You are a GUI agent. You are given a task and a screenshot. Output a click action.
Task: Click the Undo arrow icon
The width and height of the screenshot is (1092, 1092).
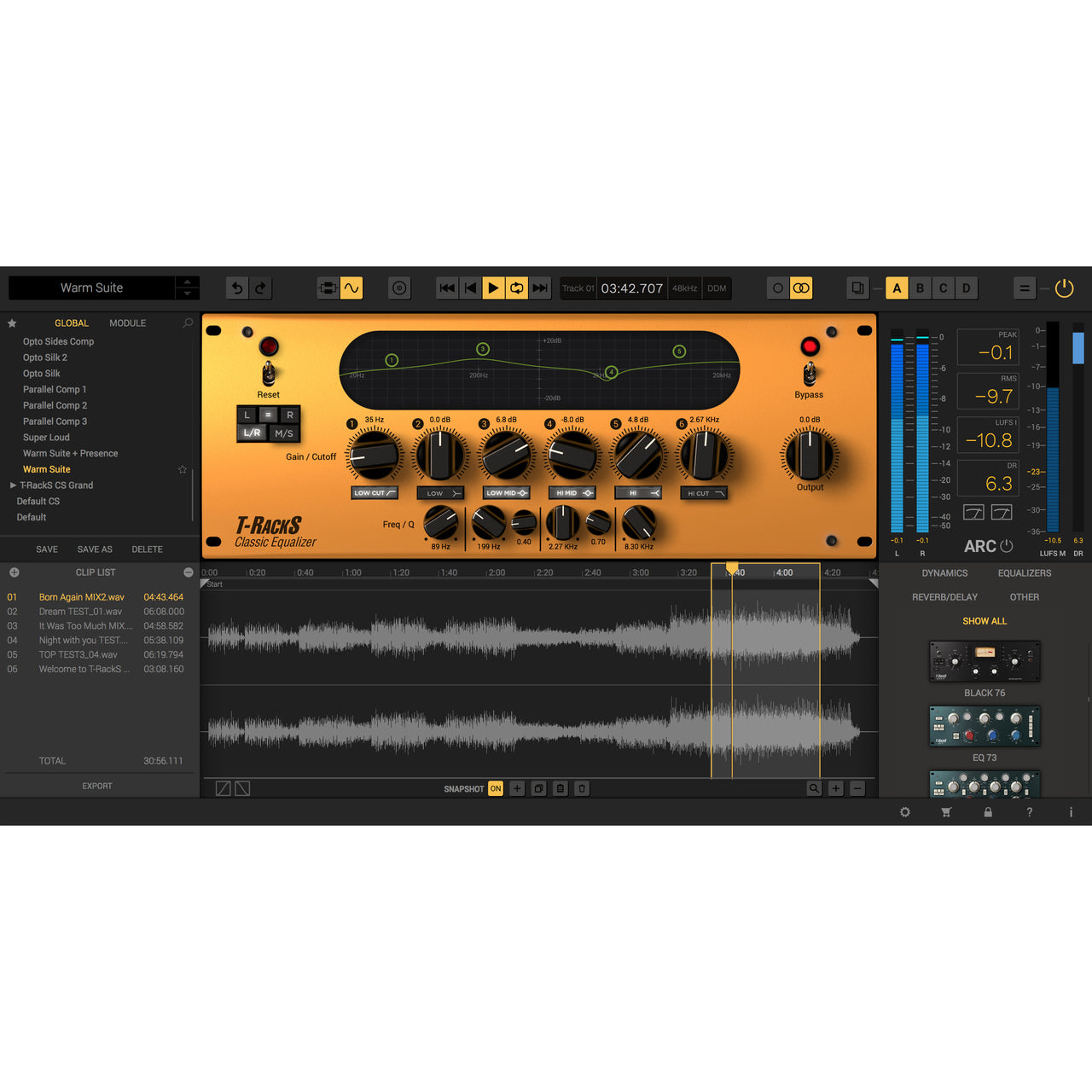[237, 288]
